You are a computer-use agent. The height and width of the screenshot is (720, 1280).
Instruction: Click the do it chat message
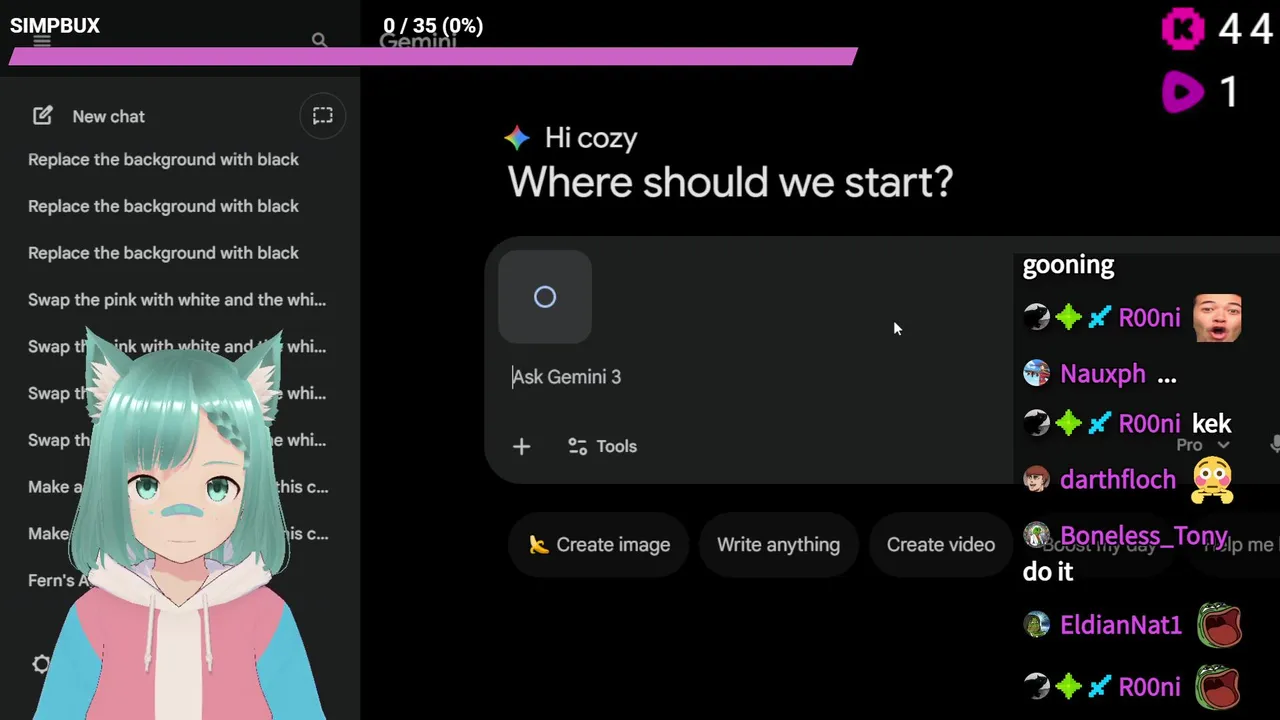[x=1048, y=572]
